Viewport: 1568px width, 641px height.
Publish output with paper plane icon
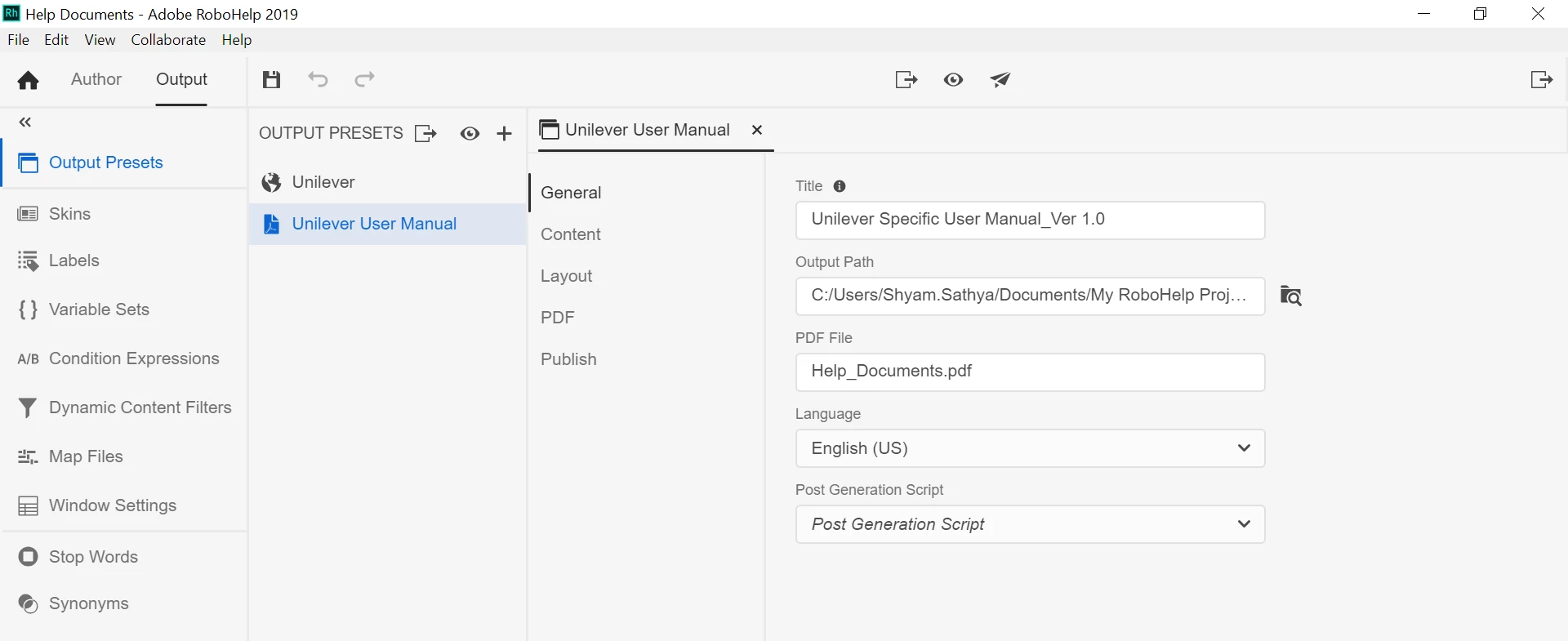pos(1000,79)
